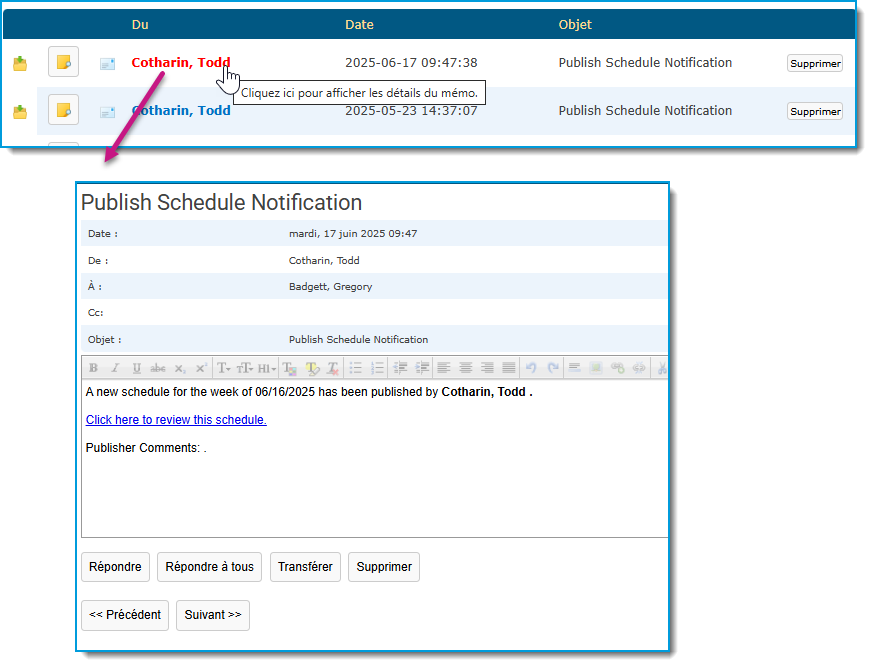871x666 pixels.
Task: Insert an image from the toolbar
Action: [x=596, y=368]
